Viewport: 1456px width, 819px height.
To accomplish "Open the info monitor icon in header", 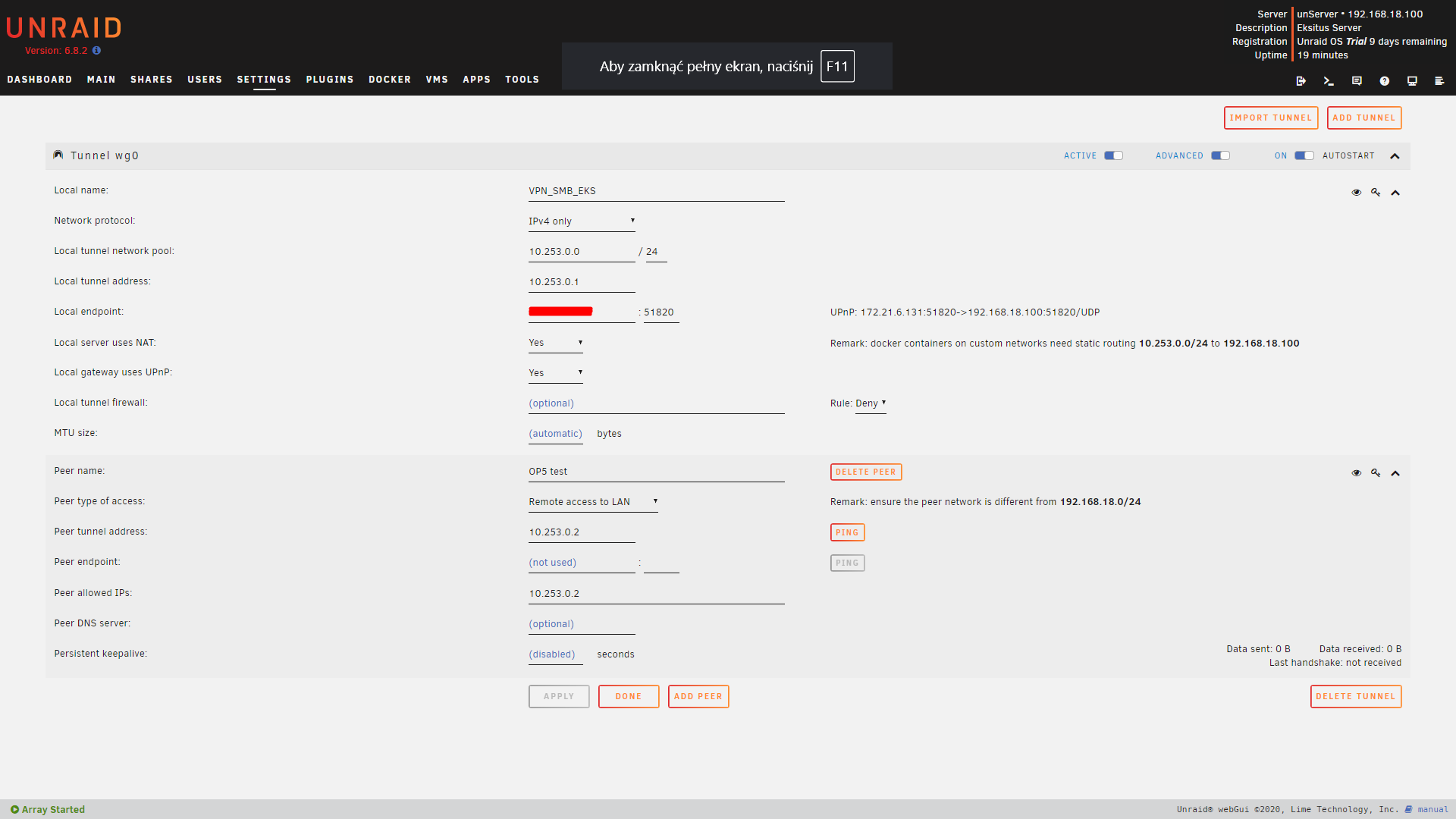I will tap(1412, 81).
